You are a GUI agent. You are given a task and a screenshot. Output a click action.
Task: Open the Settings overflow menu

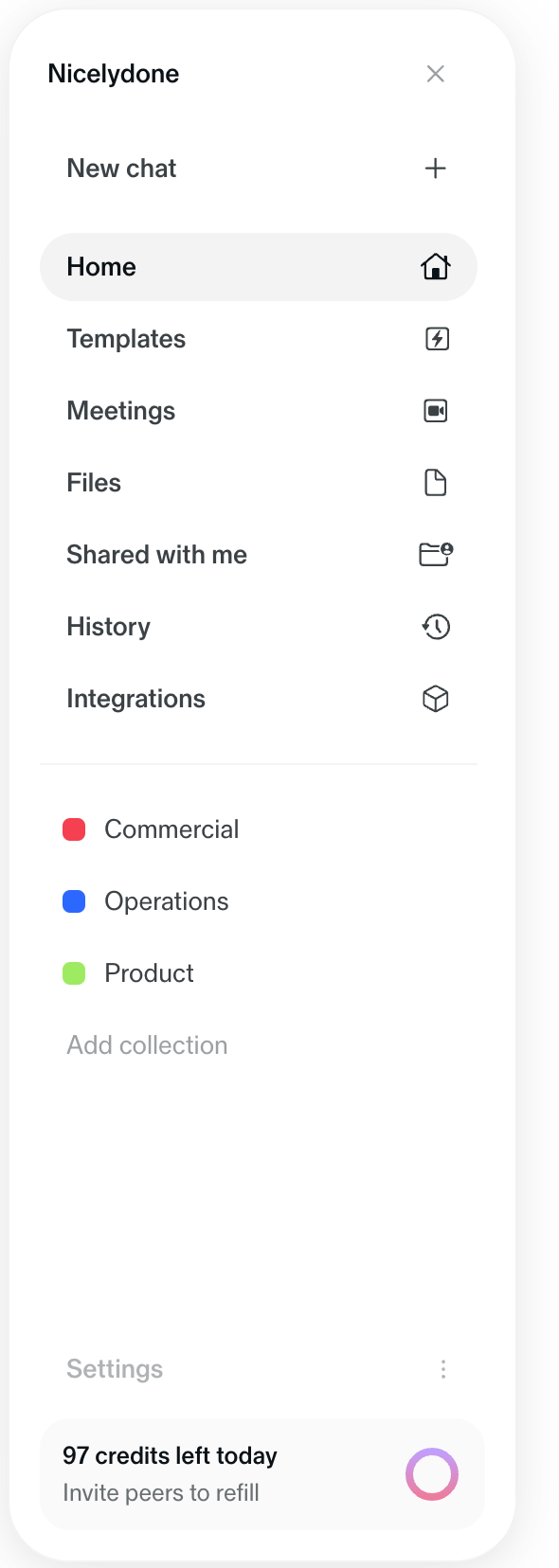pyautogui.click(x=442, y=1368)
